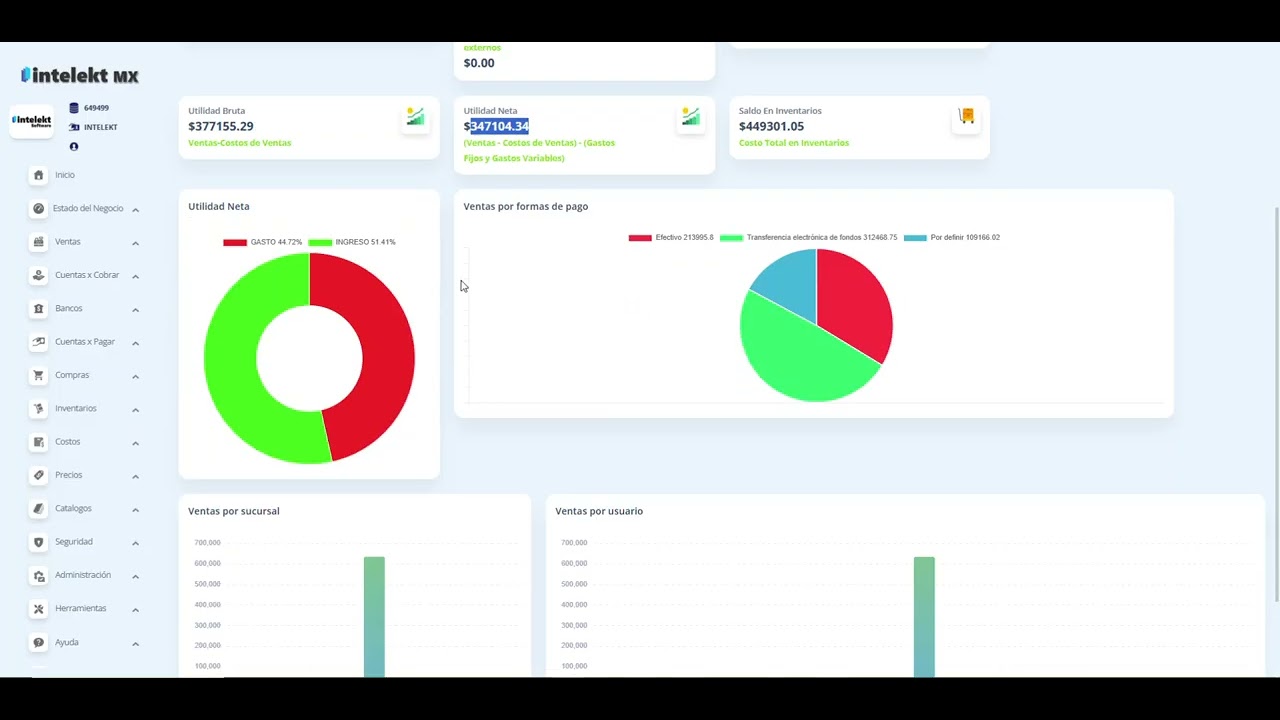This screenshot has height=720, width=1280.
Task: Click the Gastos Fijos y Gastos Variables formula
Action: pyautogui.click(x=539, y=150)
